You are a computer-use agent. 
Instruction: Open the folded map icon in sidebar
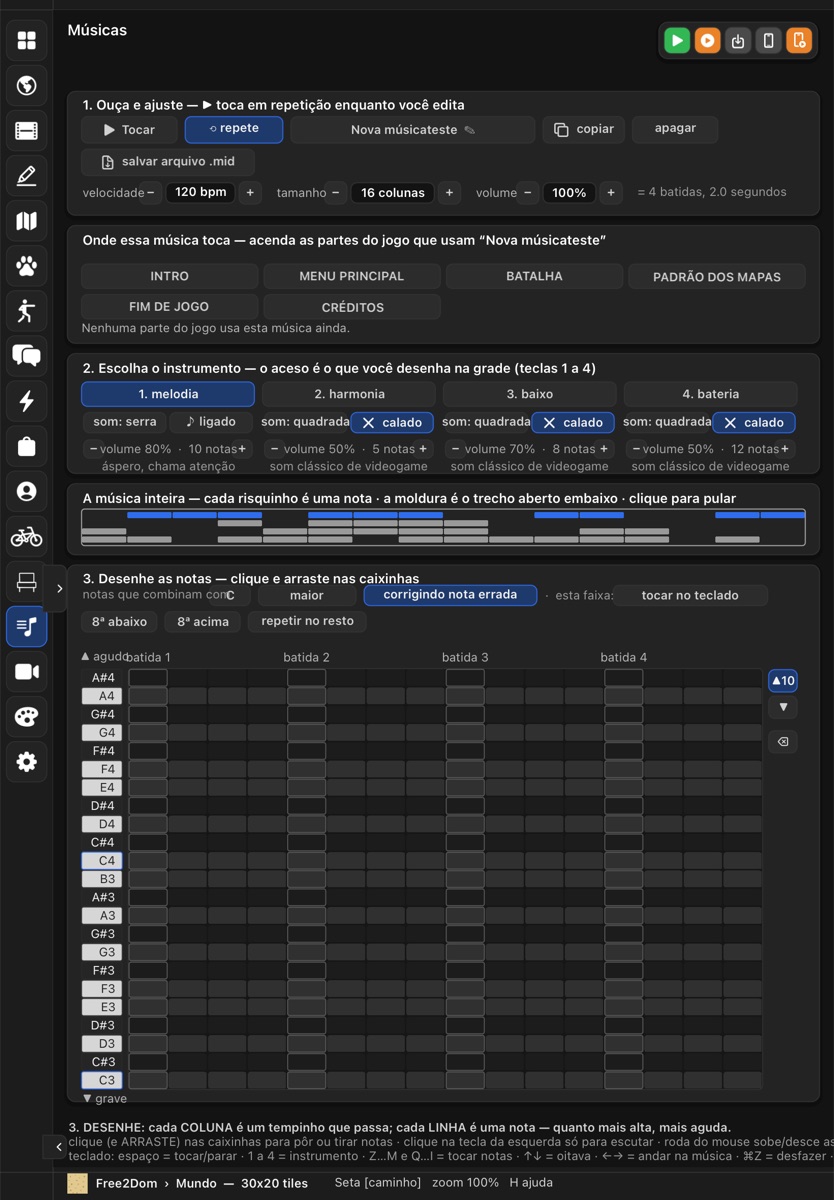click(27, 221)
